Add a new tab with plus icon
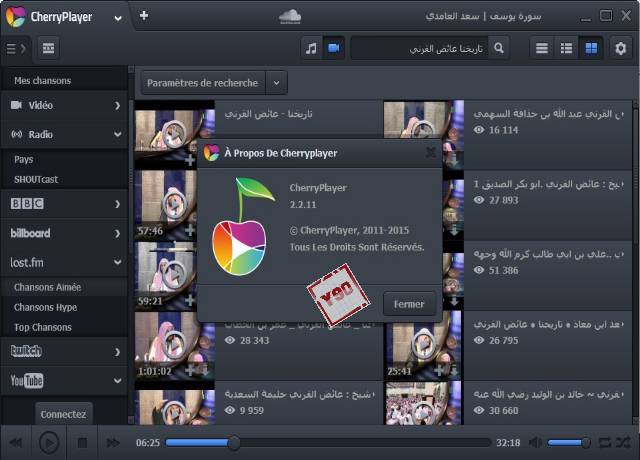This screenshot has height=460, width=640. click(x=144, y=16)
